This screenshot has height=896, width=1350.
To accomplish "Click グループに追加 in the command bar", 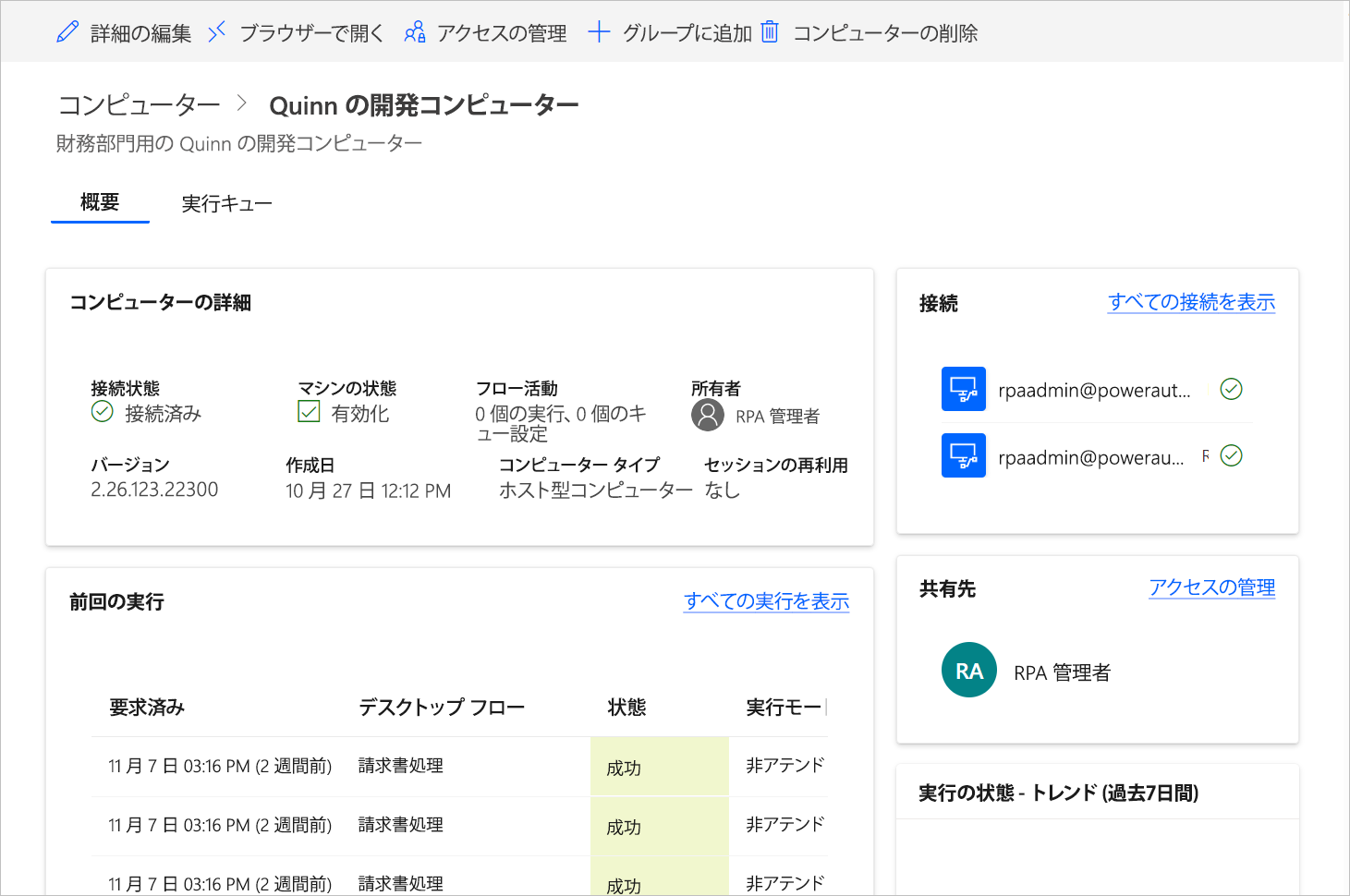I will [x=687, y=33].
